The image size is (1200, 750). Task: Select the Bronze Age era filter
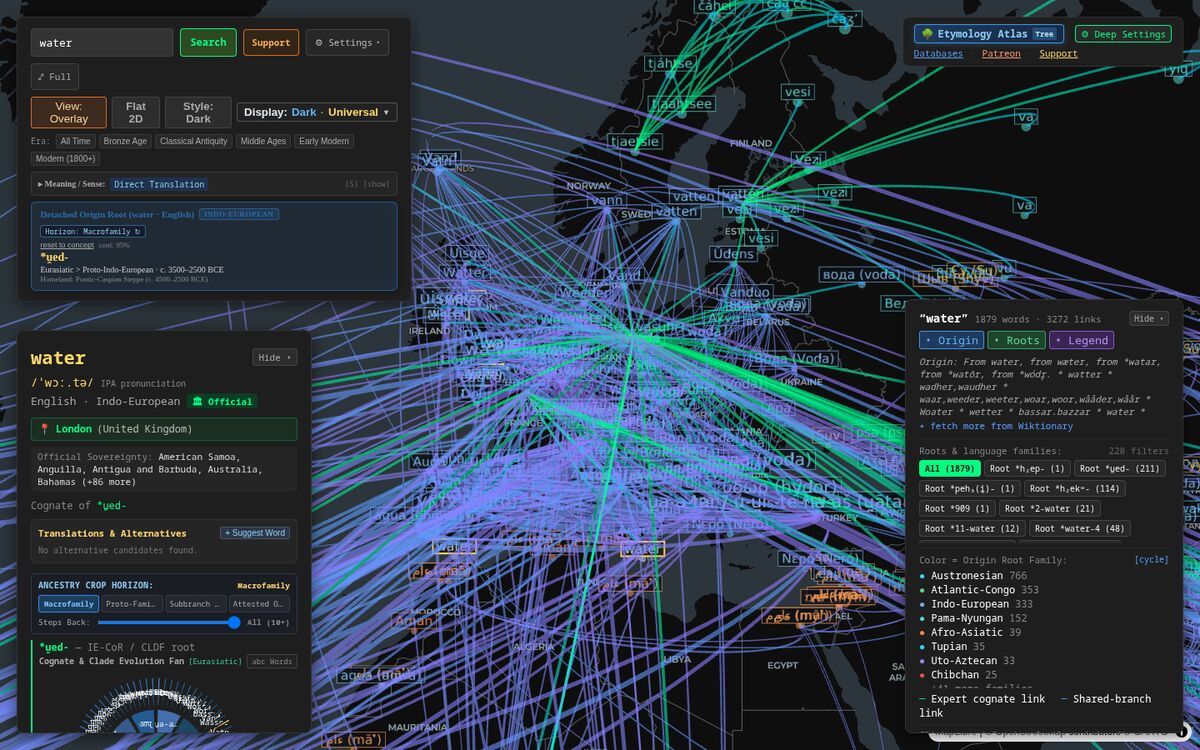pyautogui.click(x=125, y=141)
